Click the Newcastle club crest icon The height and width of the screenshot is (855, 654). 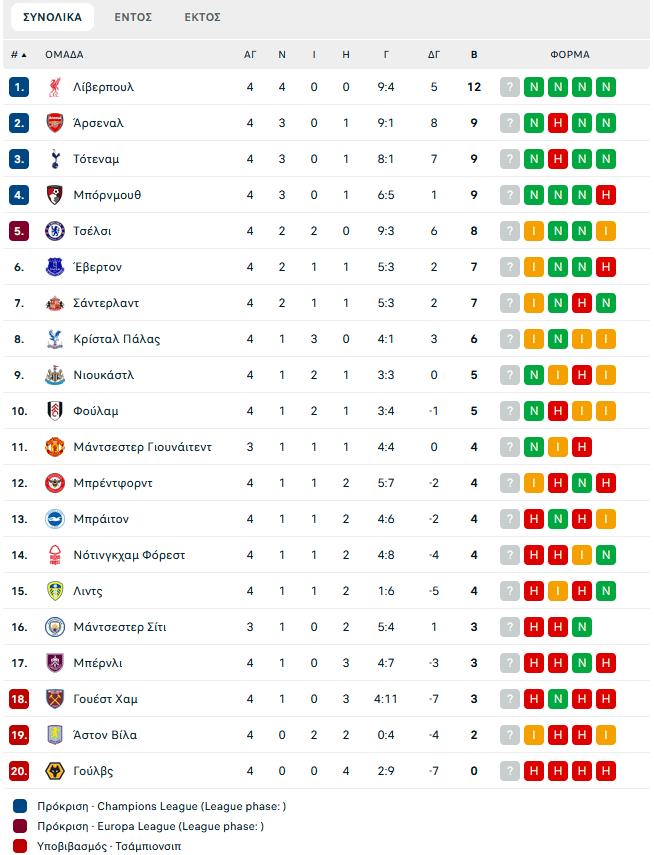coord(55,375)
